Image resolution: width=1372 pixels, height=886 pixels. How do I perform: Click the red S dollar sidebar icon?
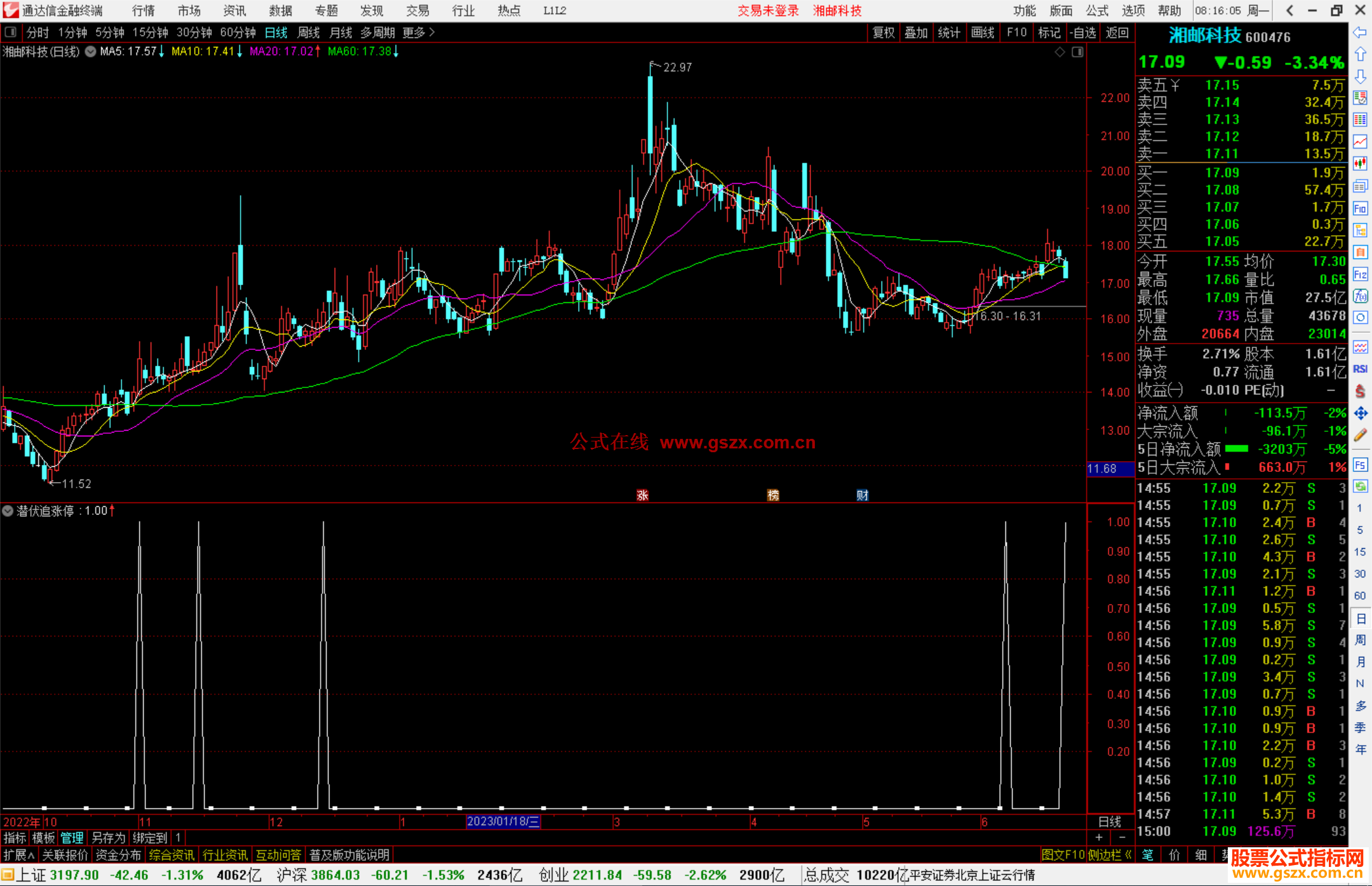click(1360, 391)
